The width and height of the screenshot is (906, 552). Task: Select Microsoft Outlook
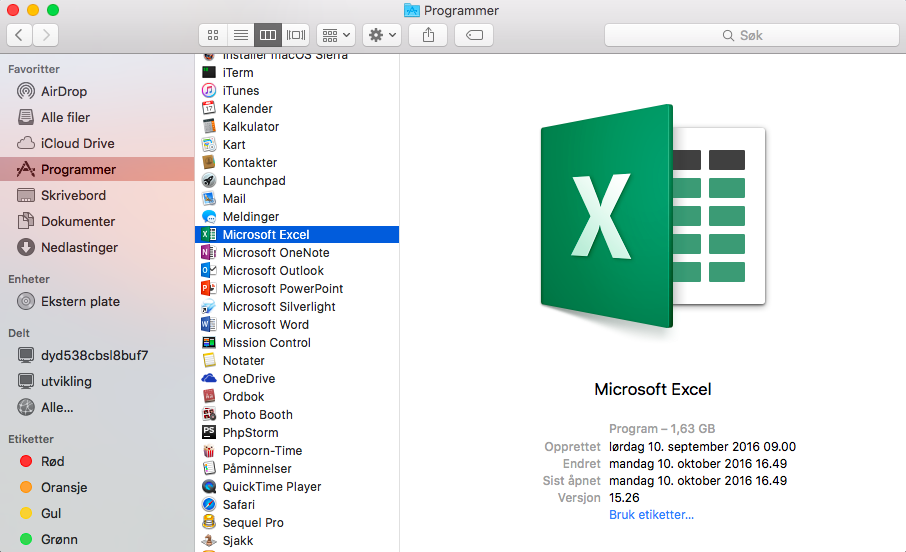click(x=297, y=271)
